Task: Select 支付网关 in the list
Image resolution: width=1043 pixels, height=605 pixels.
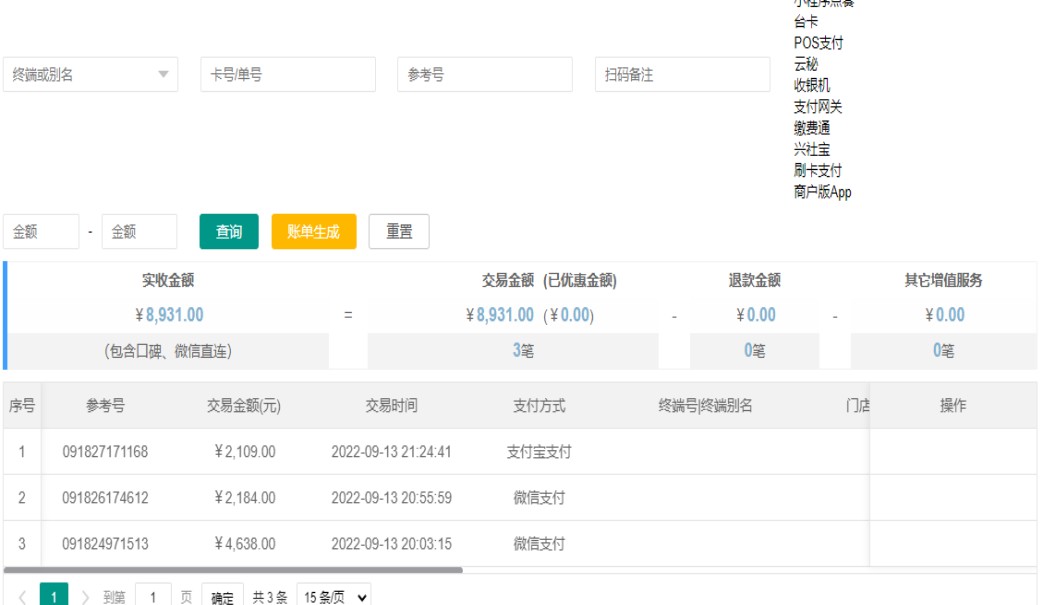Action: coord(818,107)
